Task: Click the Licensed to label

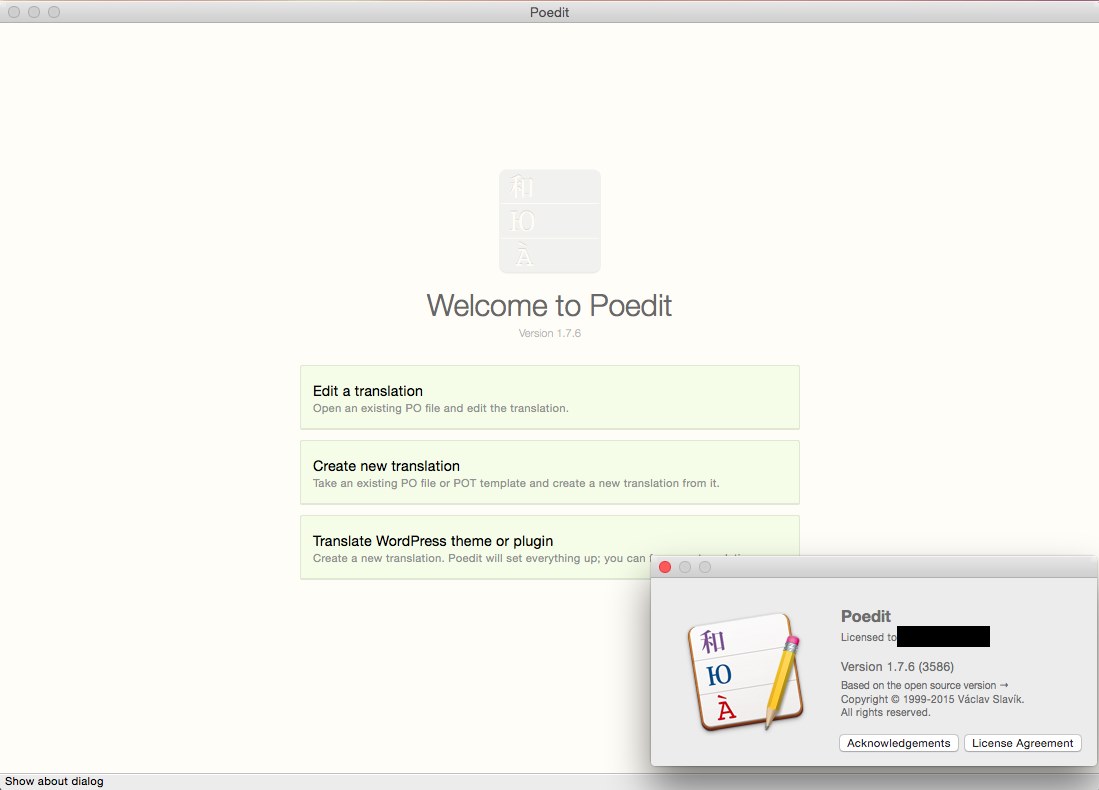Action: coord(868,637)
